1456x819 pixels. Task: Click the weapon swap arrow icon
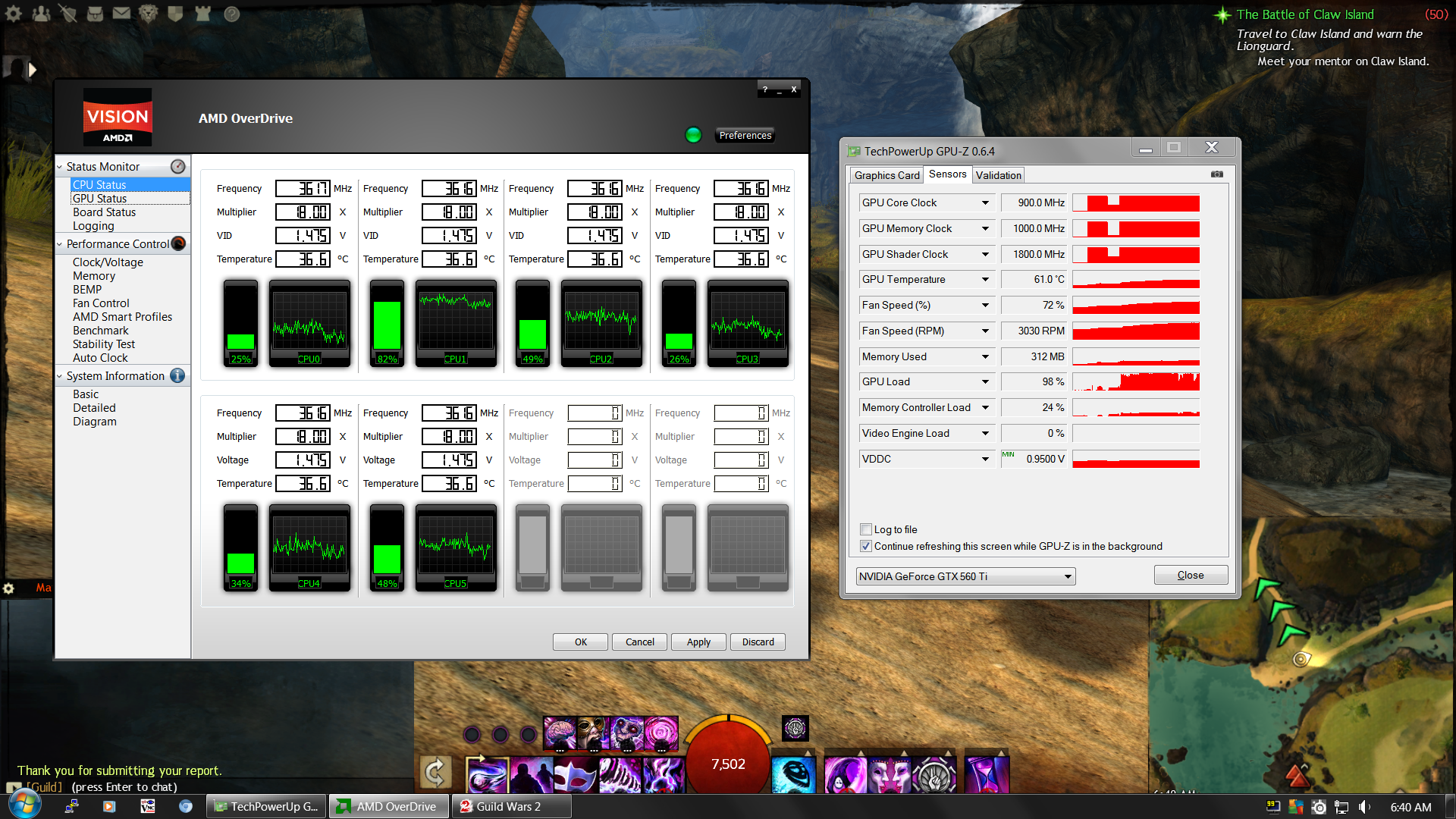click(436, 773)
